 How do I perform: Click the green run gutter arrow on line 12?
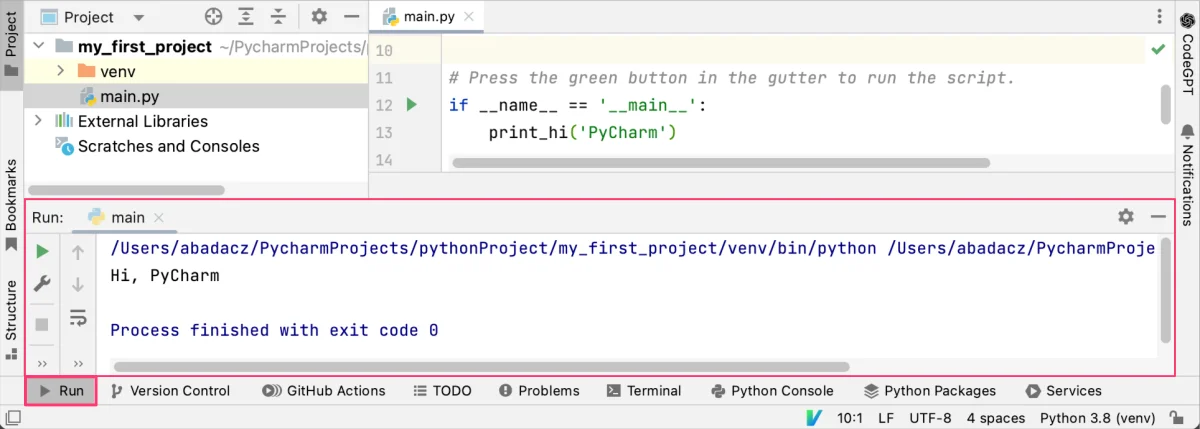(x=412, y=104)
